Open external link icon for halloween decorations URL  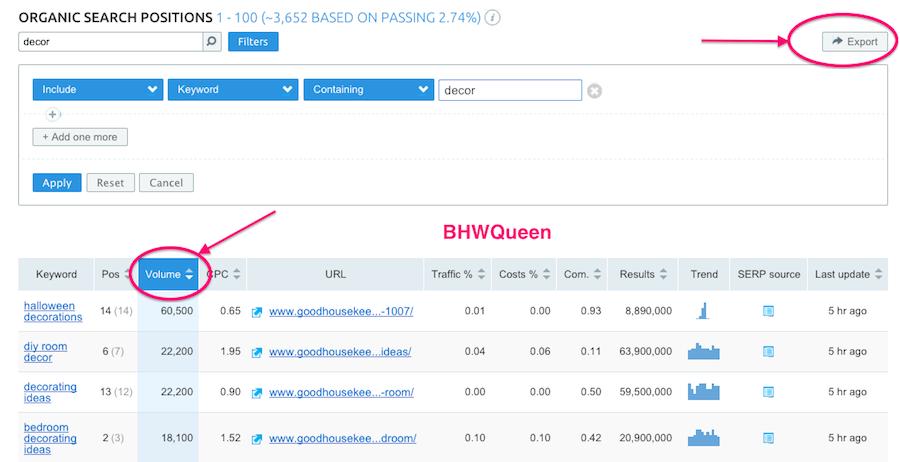[x=257, y=312]
